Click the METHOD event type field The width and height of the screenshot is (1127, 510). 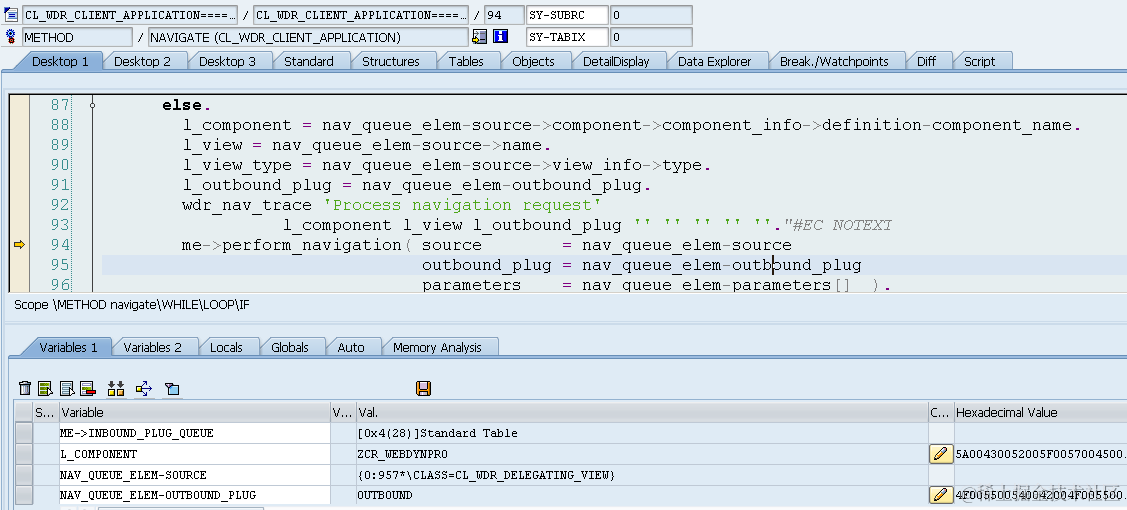[x=77, y=37]
